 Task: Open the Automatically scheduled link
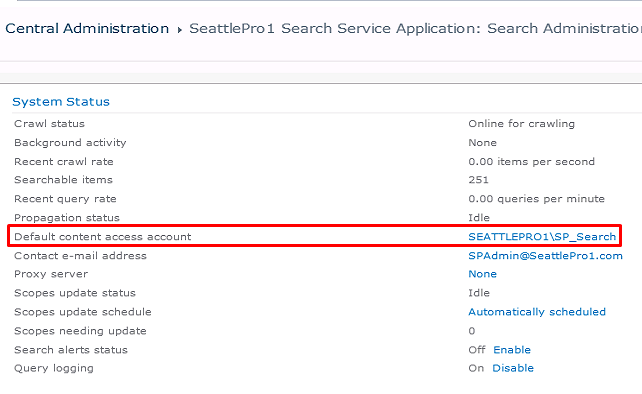pos(537,312)
